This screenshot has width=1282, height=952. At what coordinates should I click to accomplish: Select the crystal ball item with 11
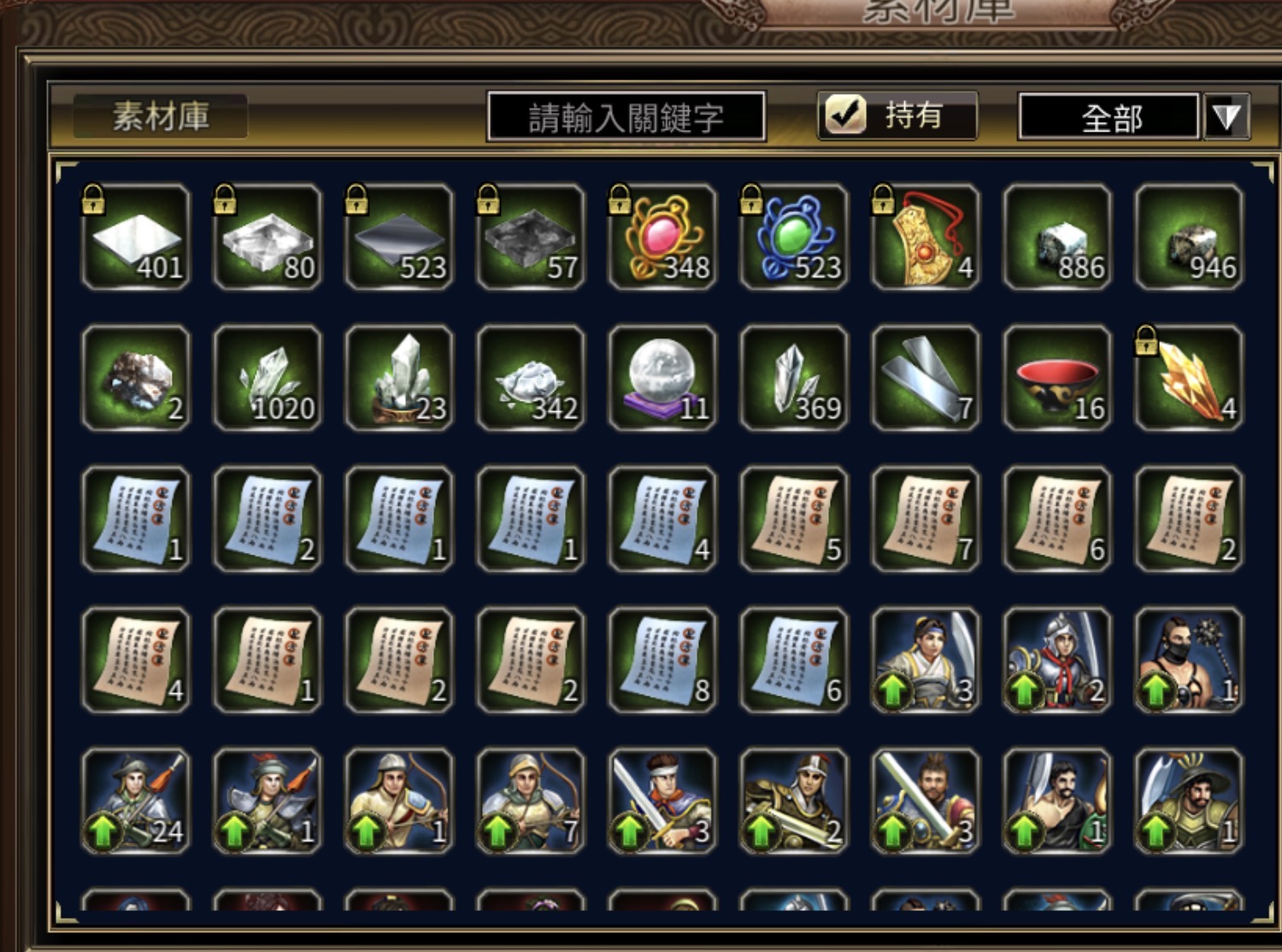[662, 378]
